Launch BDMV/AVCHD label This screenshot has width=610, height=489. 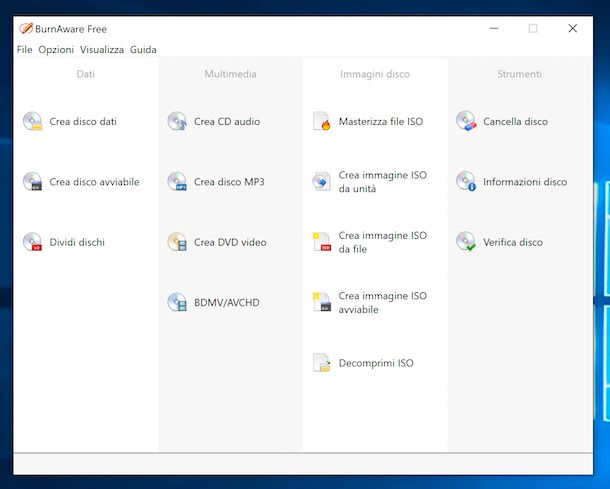(x=227, y=303)
